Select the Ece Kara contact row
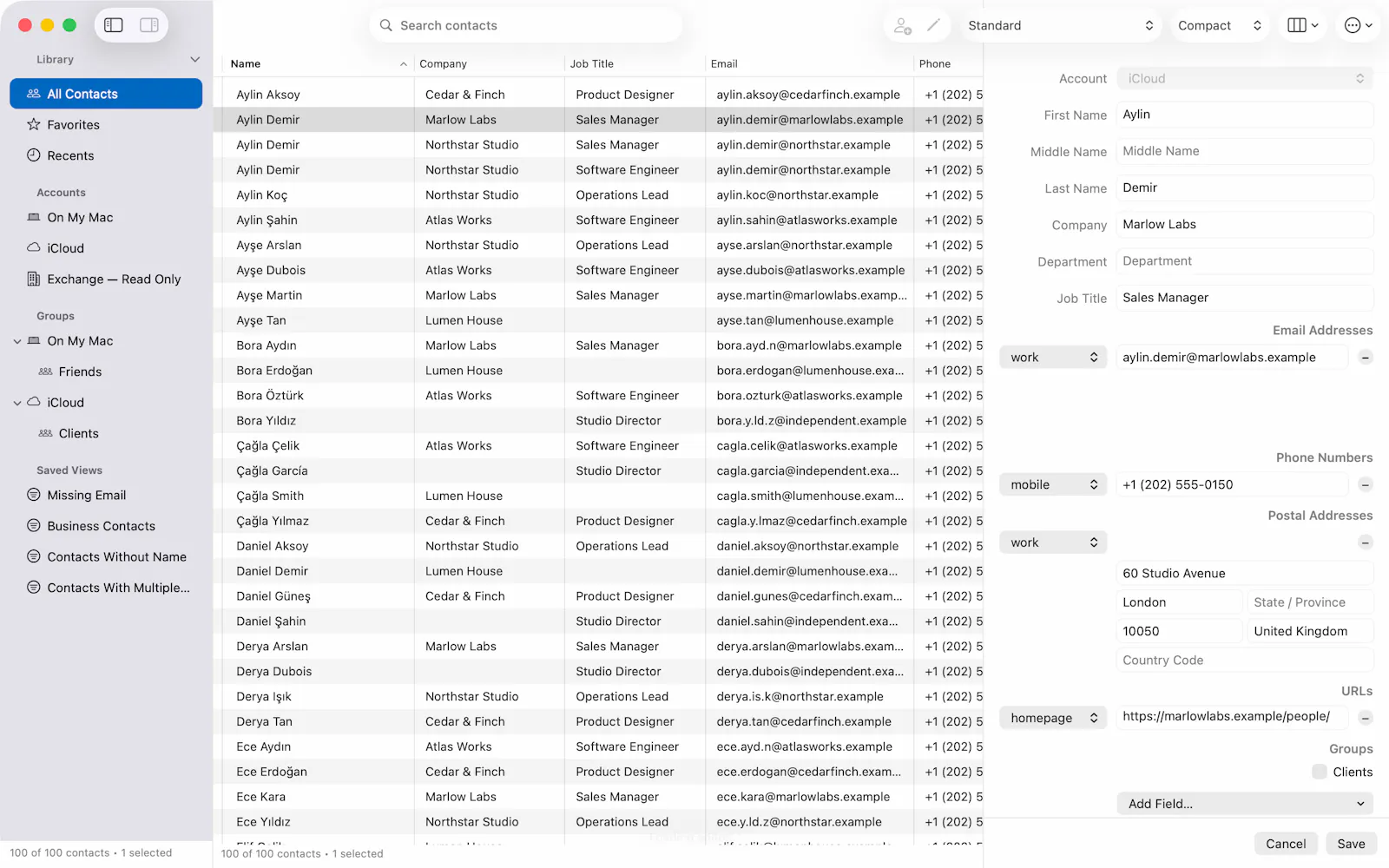The image size is (1389, 868). (598, 797)
